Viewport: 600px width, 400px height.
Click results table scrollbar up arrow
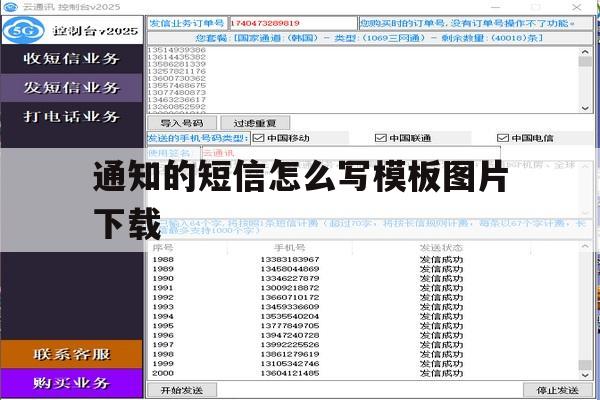point(585,247)
